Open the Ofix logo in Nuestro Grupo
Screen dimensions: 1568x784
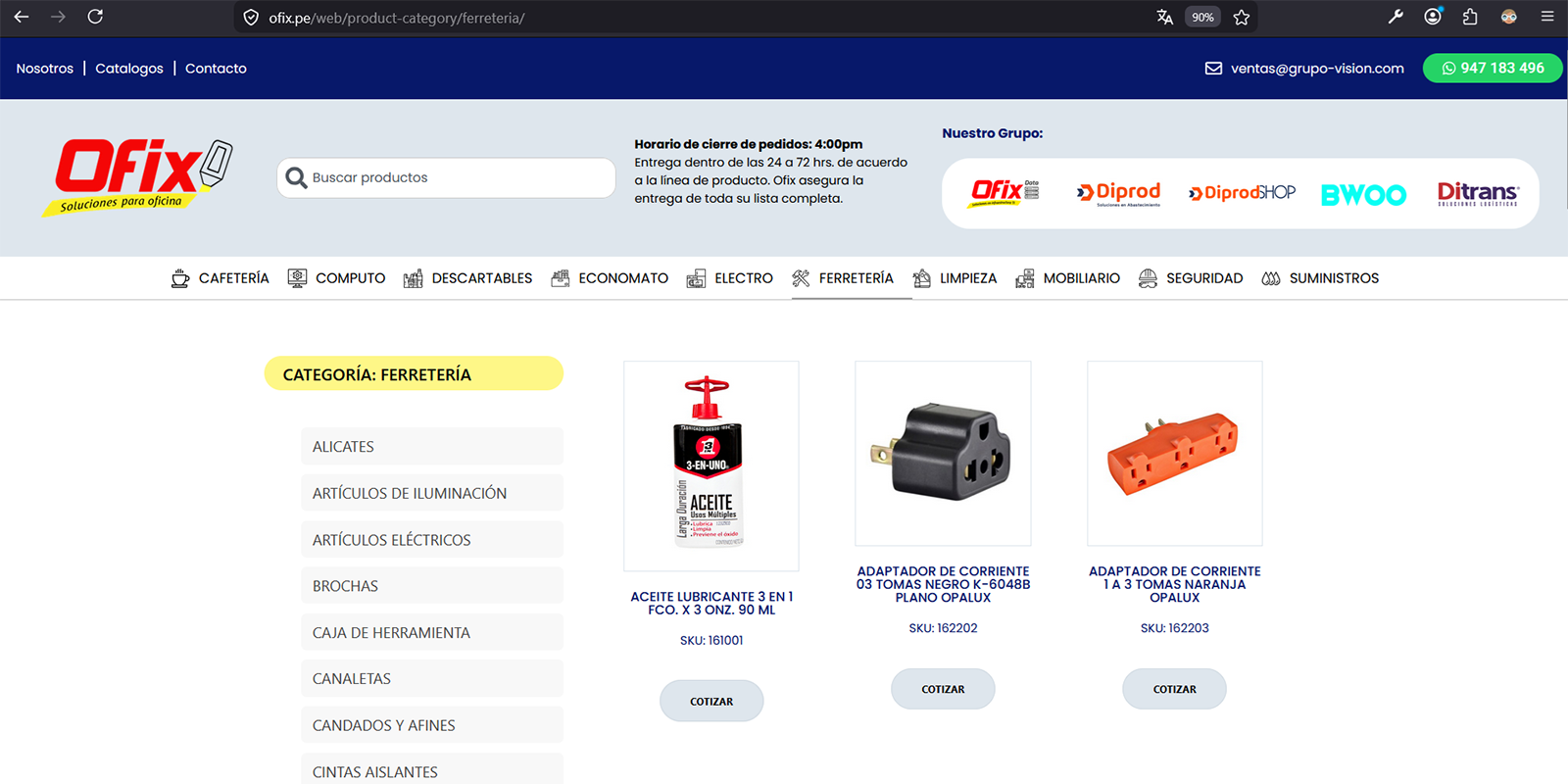1004,192
